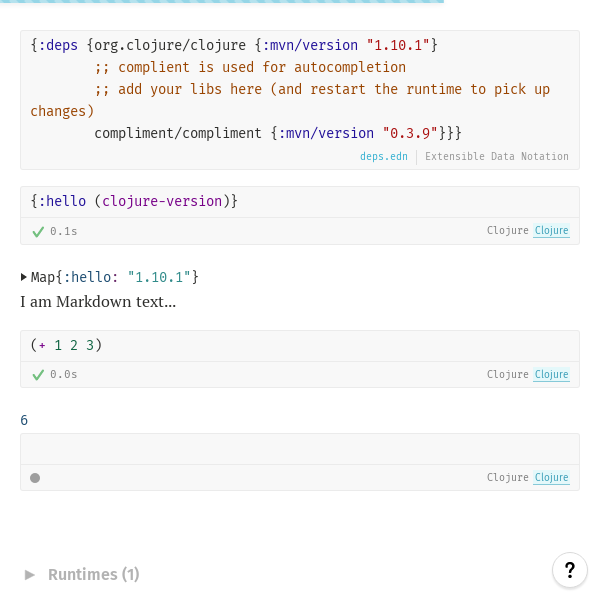The image size is (600, 600).
Task: Click the {:hello (clojure-version)} code
Action: click(x=134, y=202)
